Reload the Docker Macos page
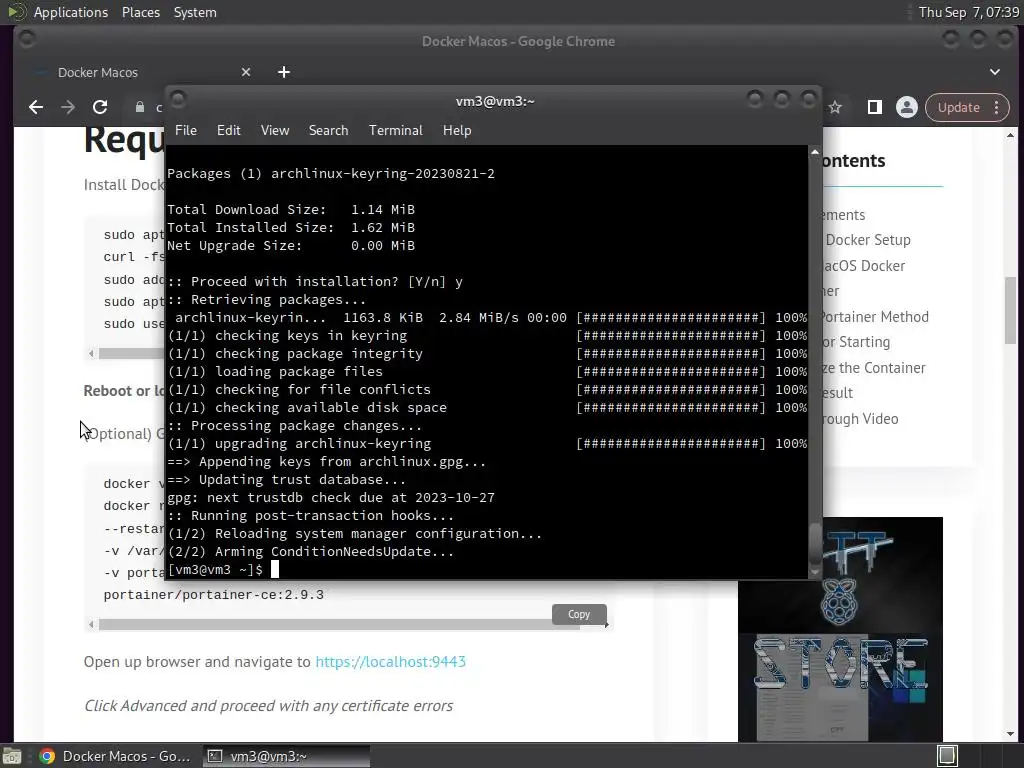Image resolution: width=1024 pixels, height=768 pixels. (100, 107)
